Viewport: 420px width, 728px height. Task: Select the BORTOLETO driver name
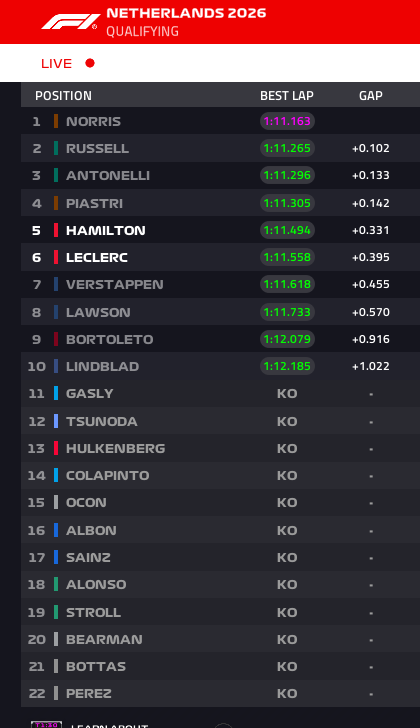click(110, 339)
